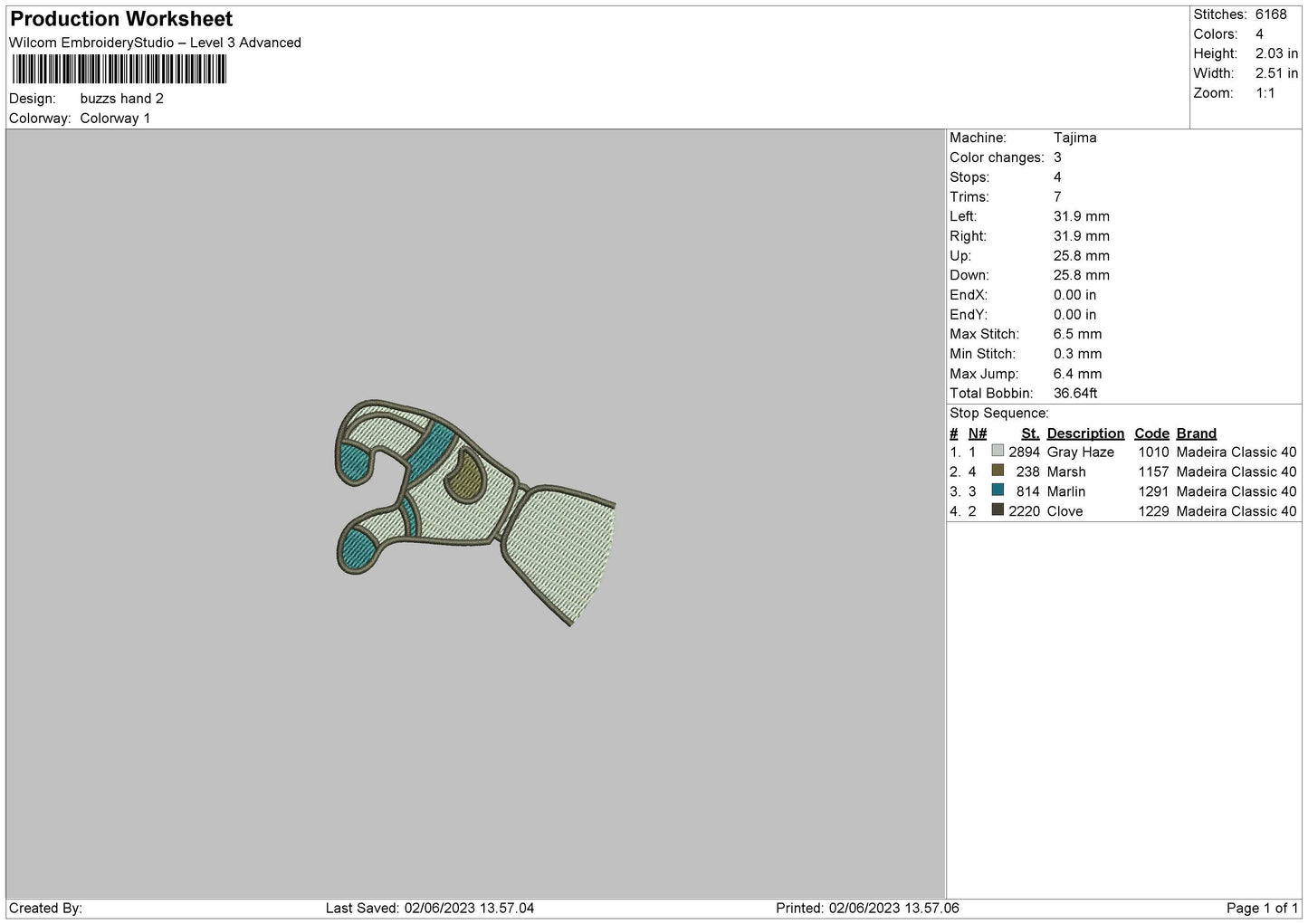Click the Left extent value 31.9 mm
Screen dimensions: 1308x924
point(1082,216)
